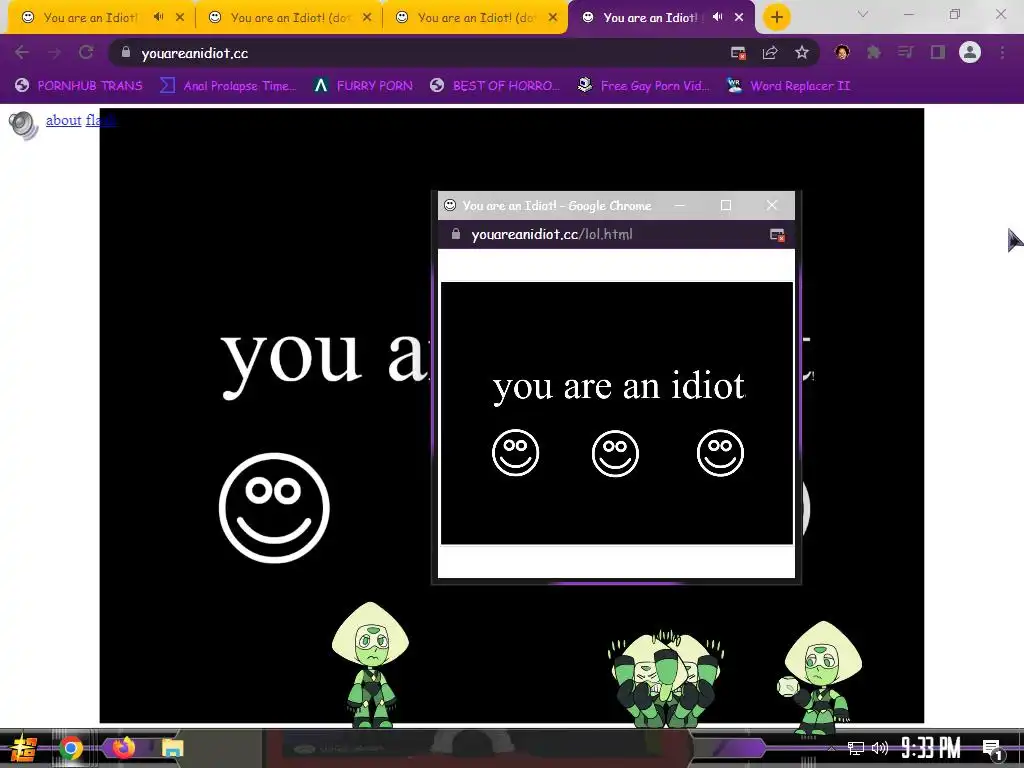Click the speaker icon beside the about link
The image size is (1024, 768).
click(x=24, y=125)
